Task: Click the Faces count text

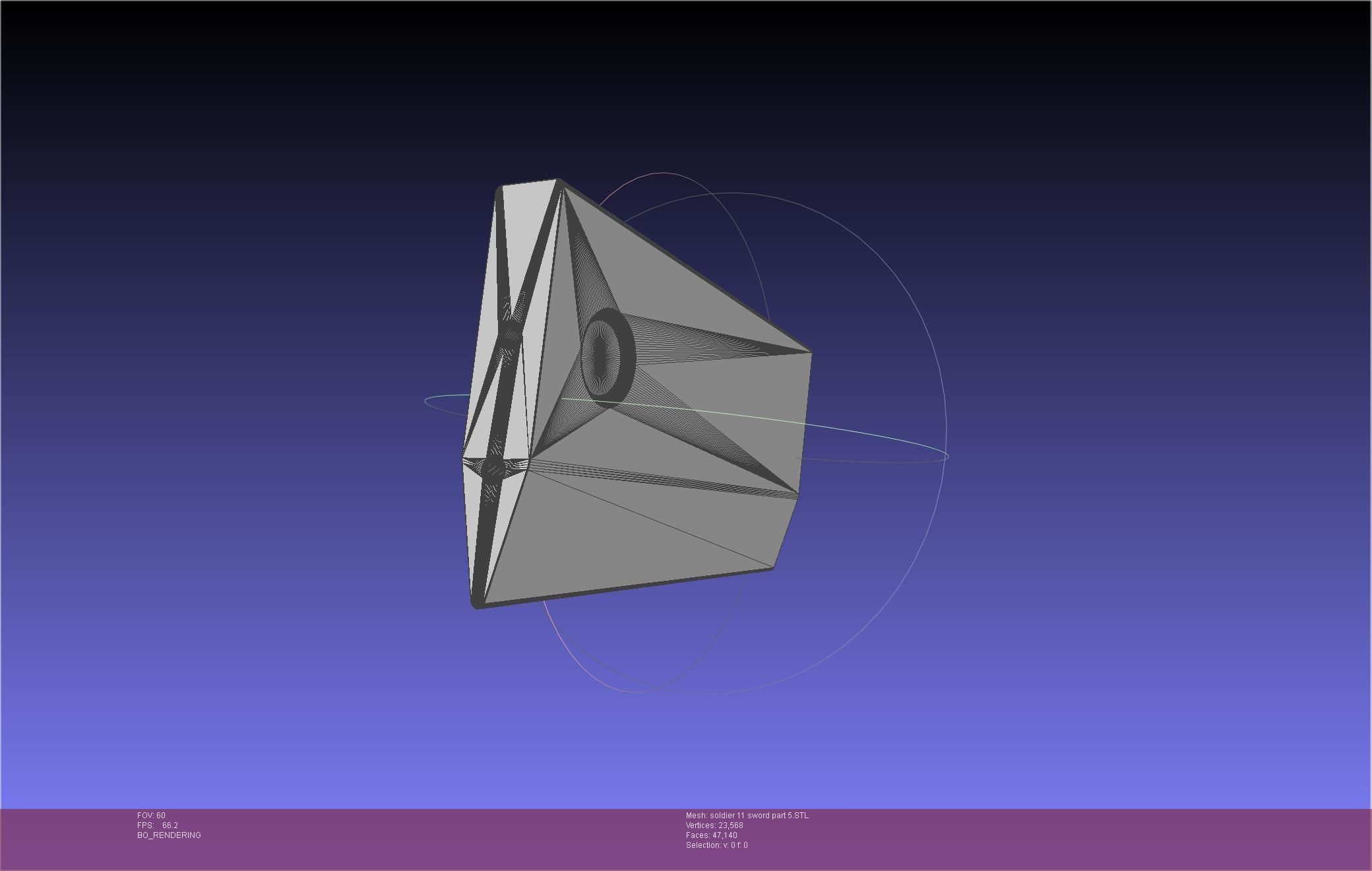Action: [x=711, y=835]
